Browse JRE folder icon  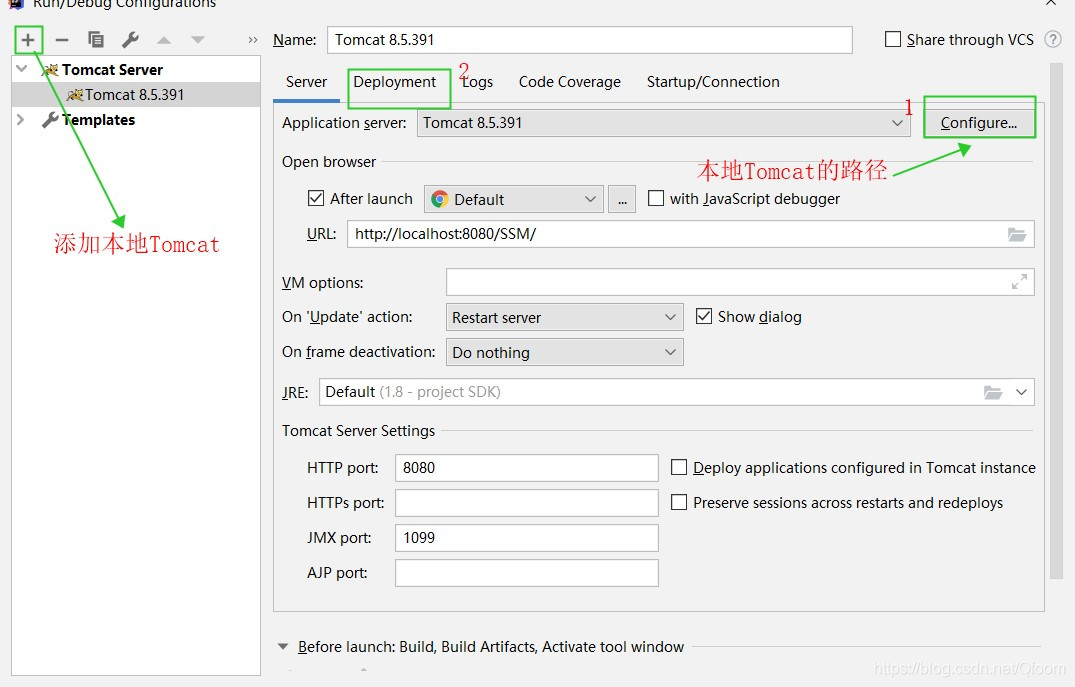993,392
